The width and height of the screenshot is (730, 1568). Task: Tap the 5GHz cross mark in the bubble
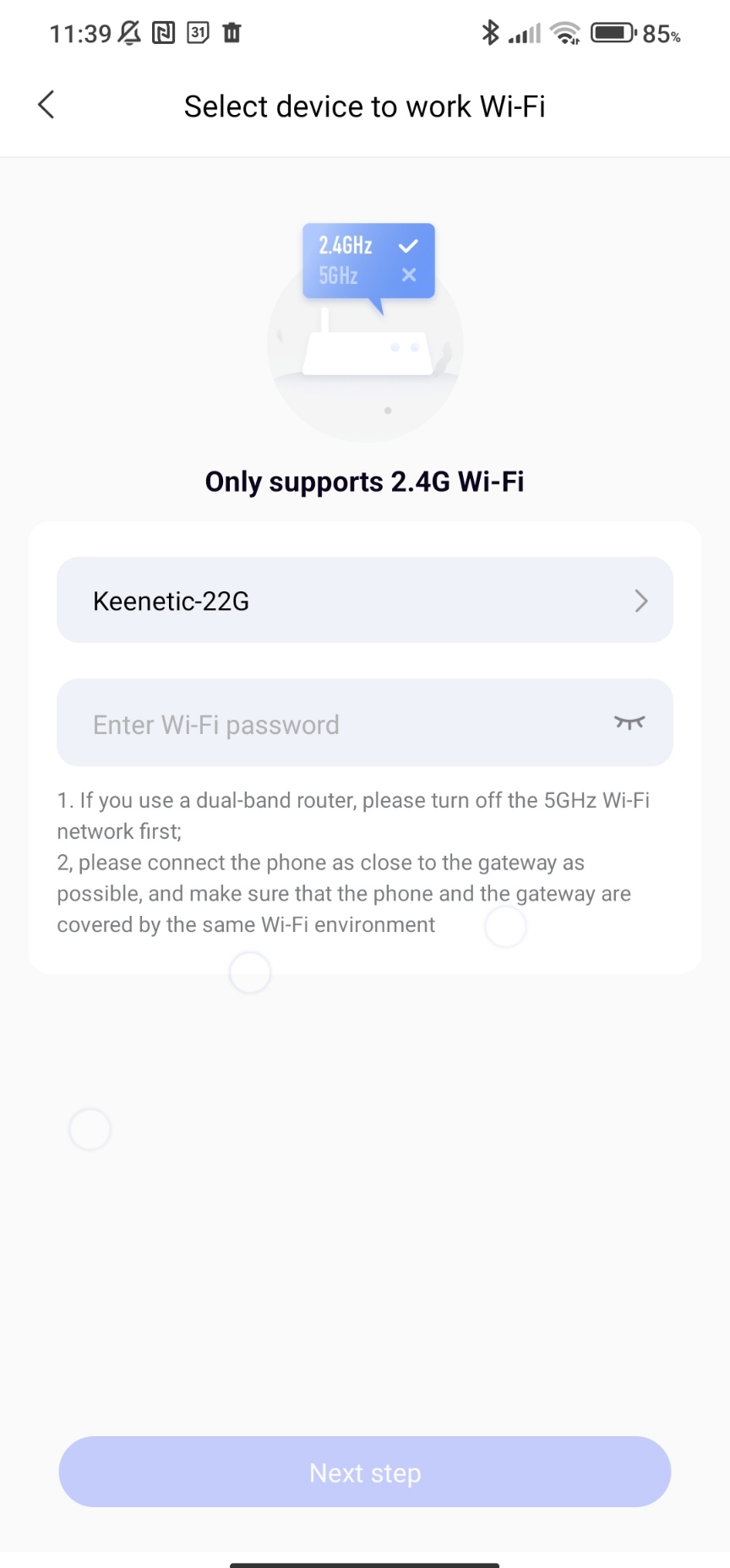click(409, 275)
